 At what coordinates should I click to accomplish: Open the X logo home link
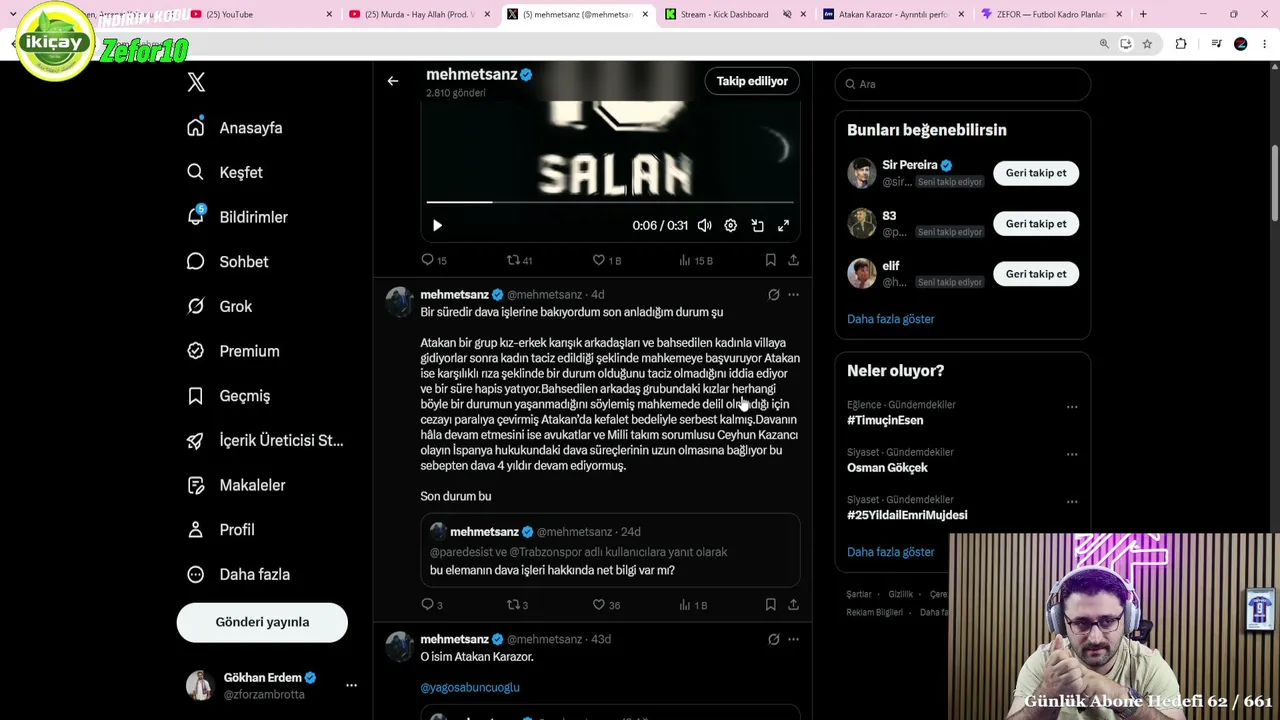click(196, 83)
